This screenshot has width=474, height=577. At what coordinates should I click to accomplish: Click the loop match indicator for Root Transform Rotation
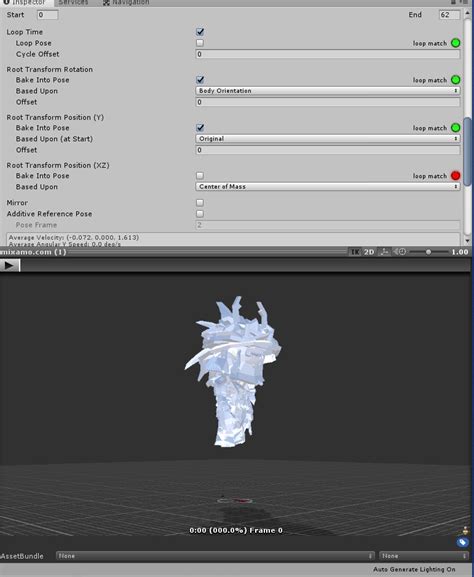[x=456, y=80]
